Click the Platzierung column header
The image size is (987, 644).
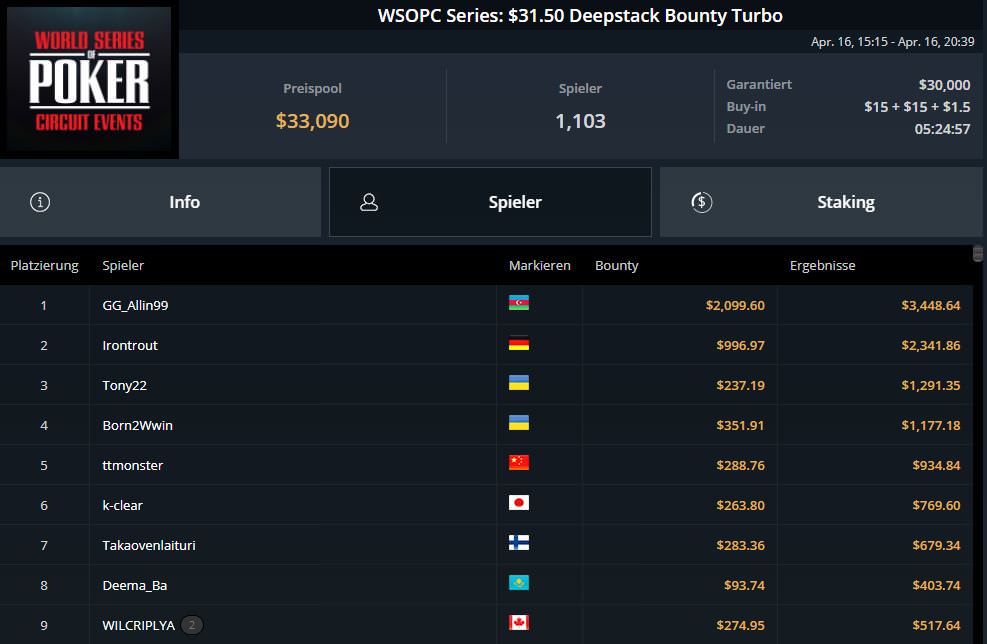(x=44, y=266)
